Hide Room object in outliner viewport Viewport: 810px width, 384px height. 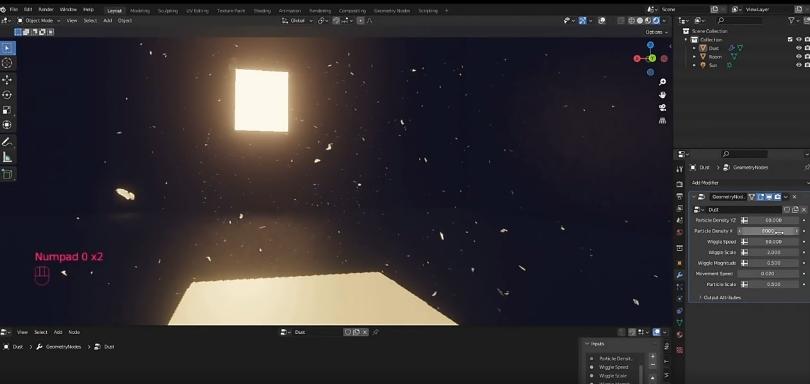point(799,57)
